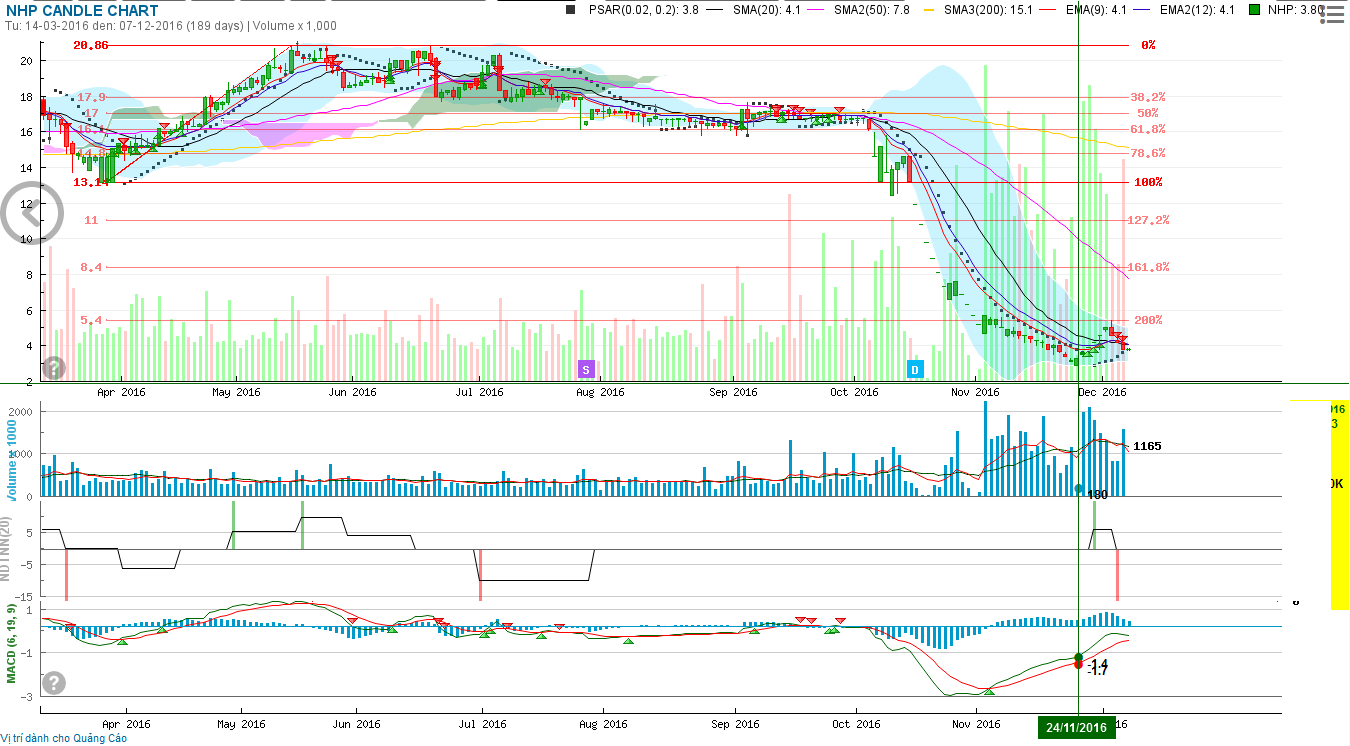Select the 78.6% Fibonacci level label
This screenshot has height=746, width=1350.
pos(1148,153)
